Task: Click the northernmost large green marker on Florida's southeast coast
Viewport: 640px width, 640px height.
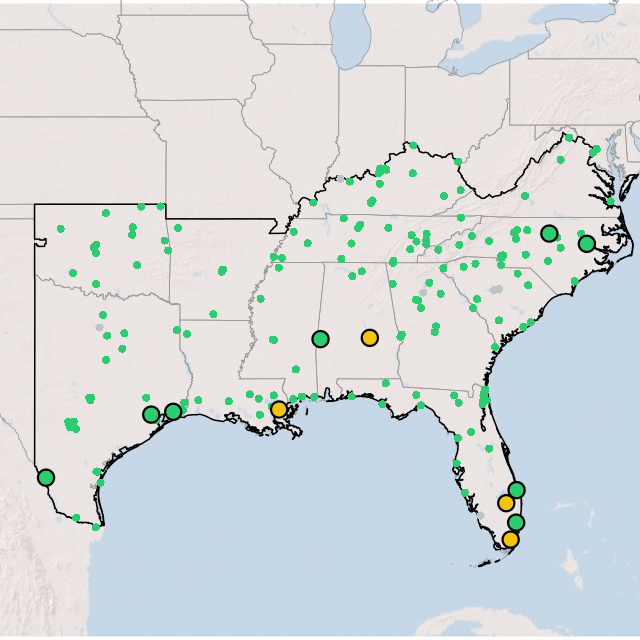Action: pos(517,490)
